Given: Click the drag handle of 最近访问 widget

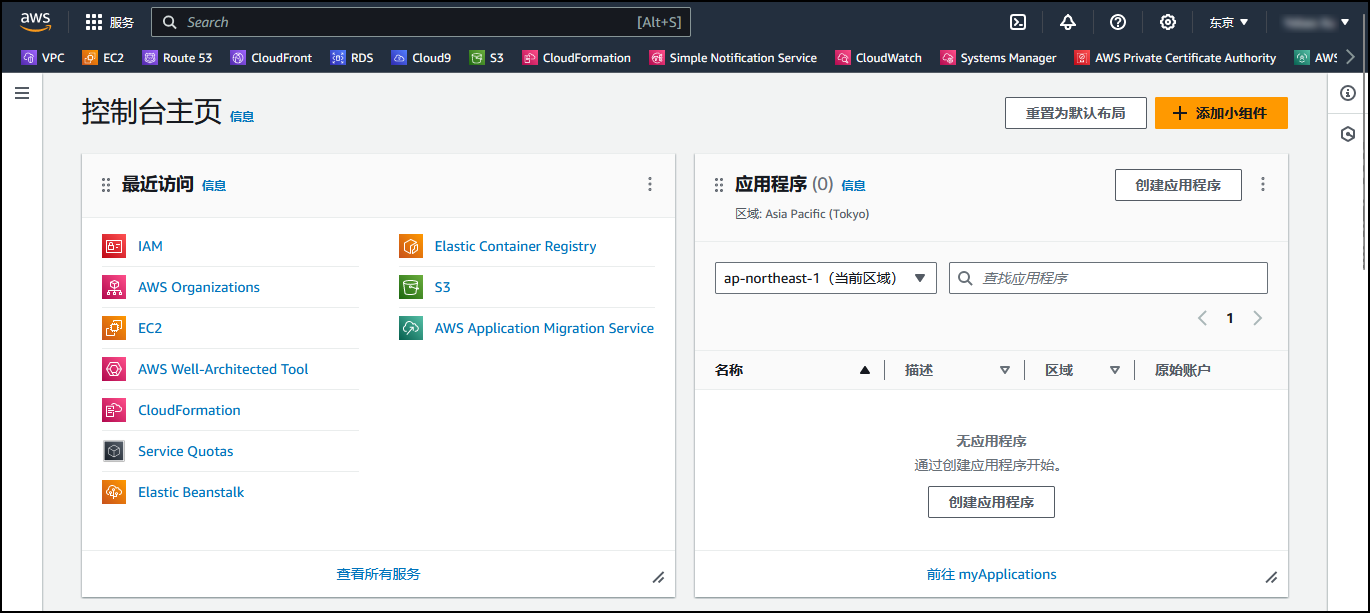Looking at the screenshot, I should 106,185.
